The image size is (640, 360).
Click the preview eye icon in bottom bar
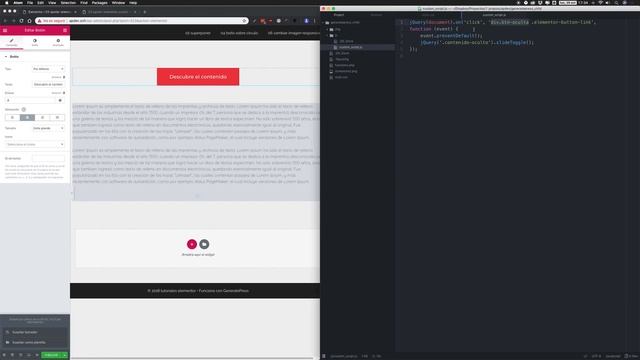(37, 355)
